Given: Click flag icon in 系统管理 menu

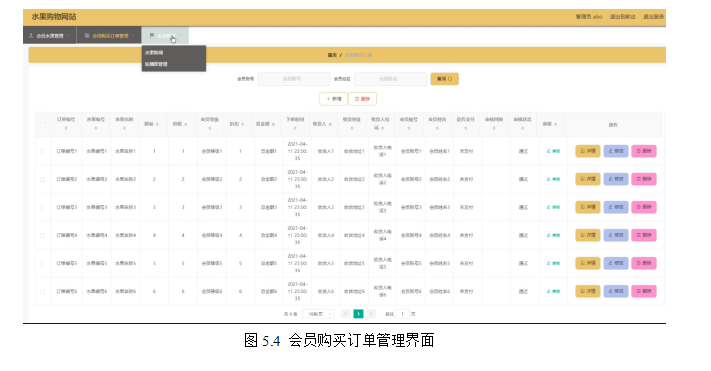Looking at the screenshot, I should pos(152,35).
